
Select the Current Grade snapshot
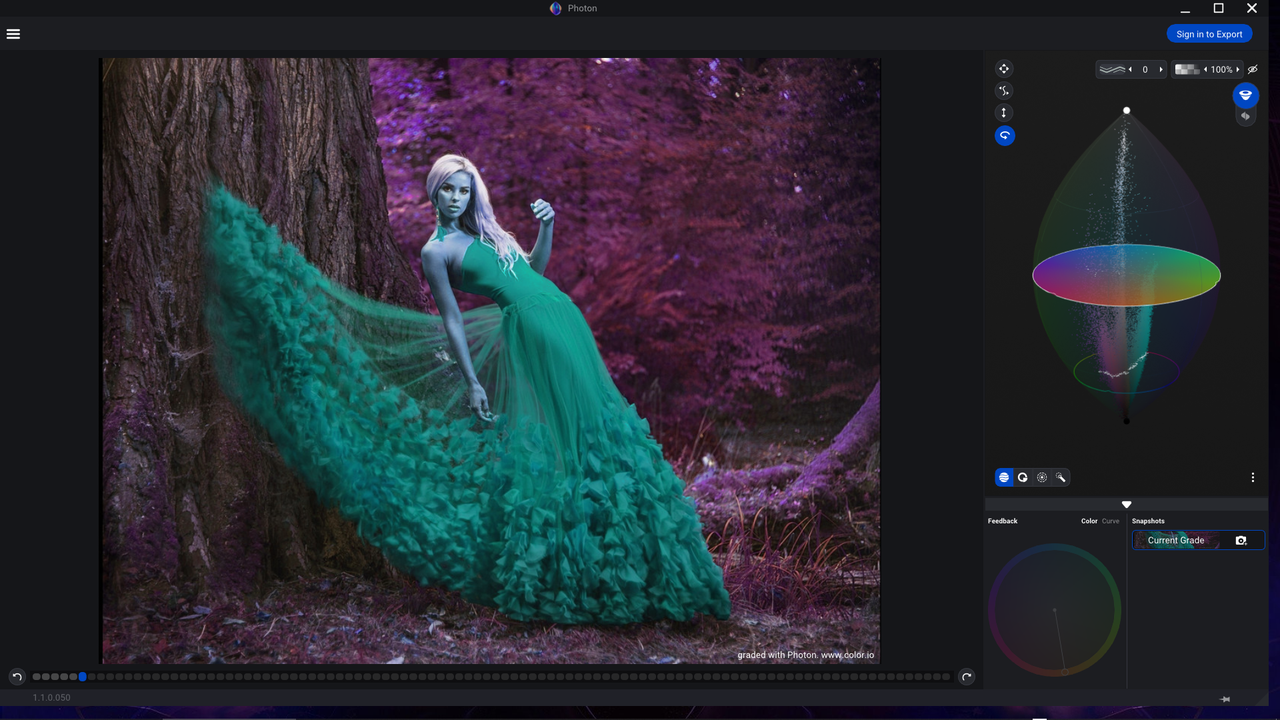[x=1198, y=540]
